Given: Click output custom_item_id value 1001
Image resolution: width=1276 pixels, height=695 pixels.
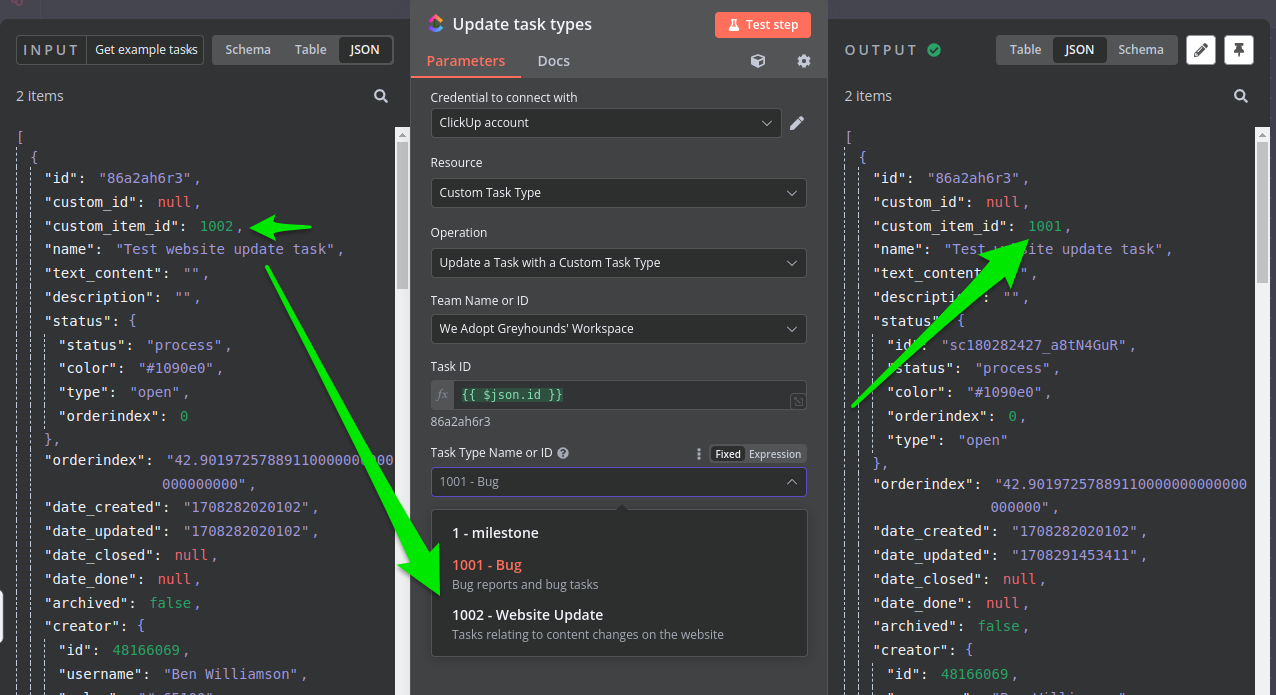Looking at the screenshot, I should click(x=1044, y=226).
